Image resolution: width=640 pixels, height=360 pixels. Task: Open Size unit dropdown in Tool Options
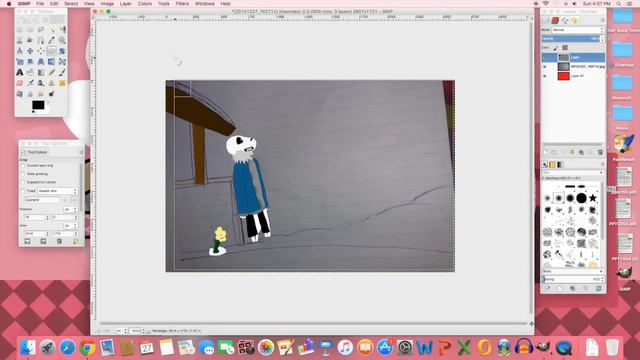[70, 226]
